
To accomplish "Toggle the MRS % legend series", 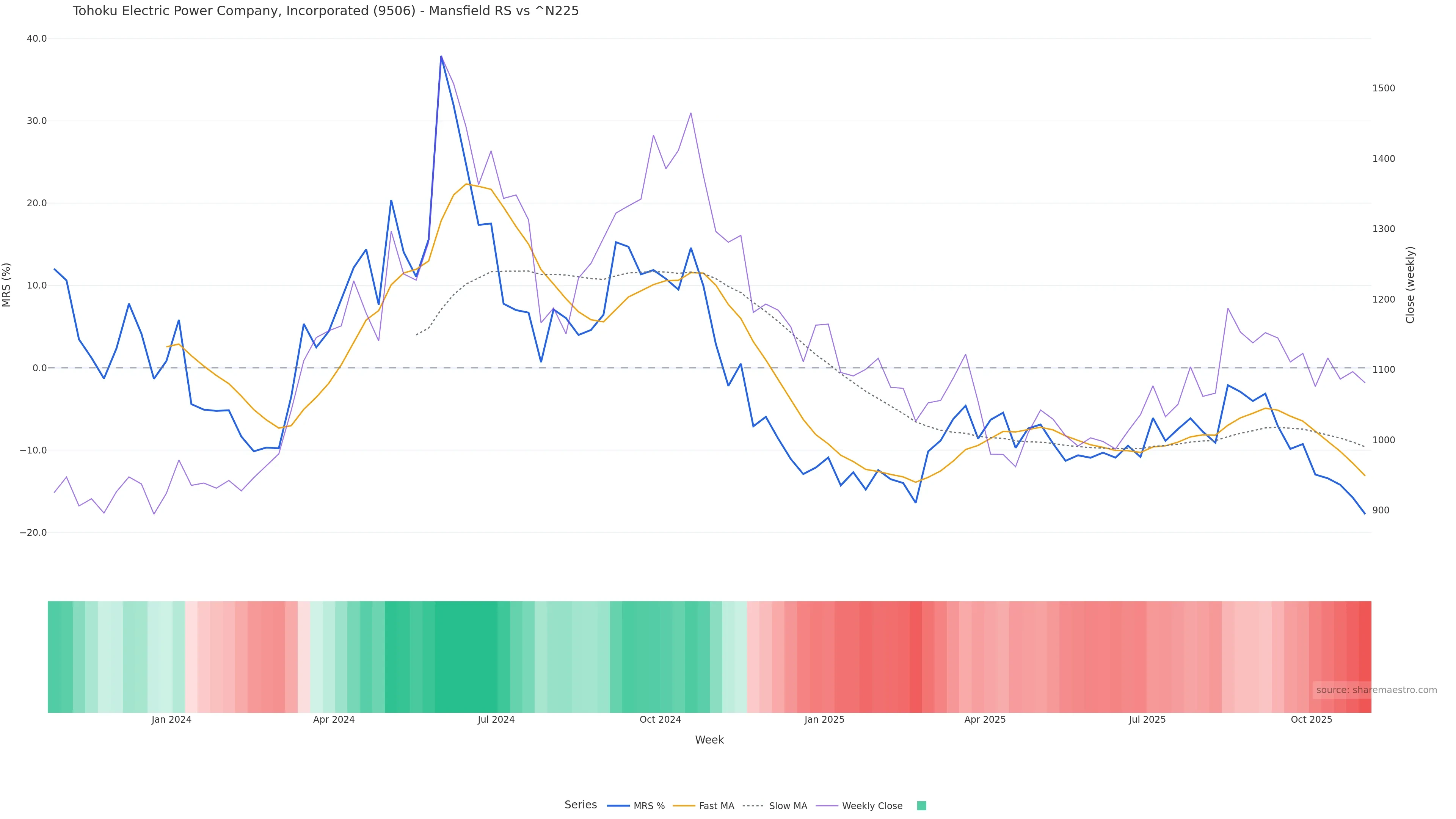I will pos(648,806).
